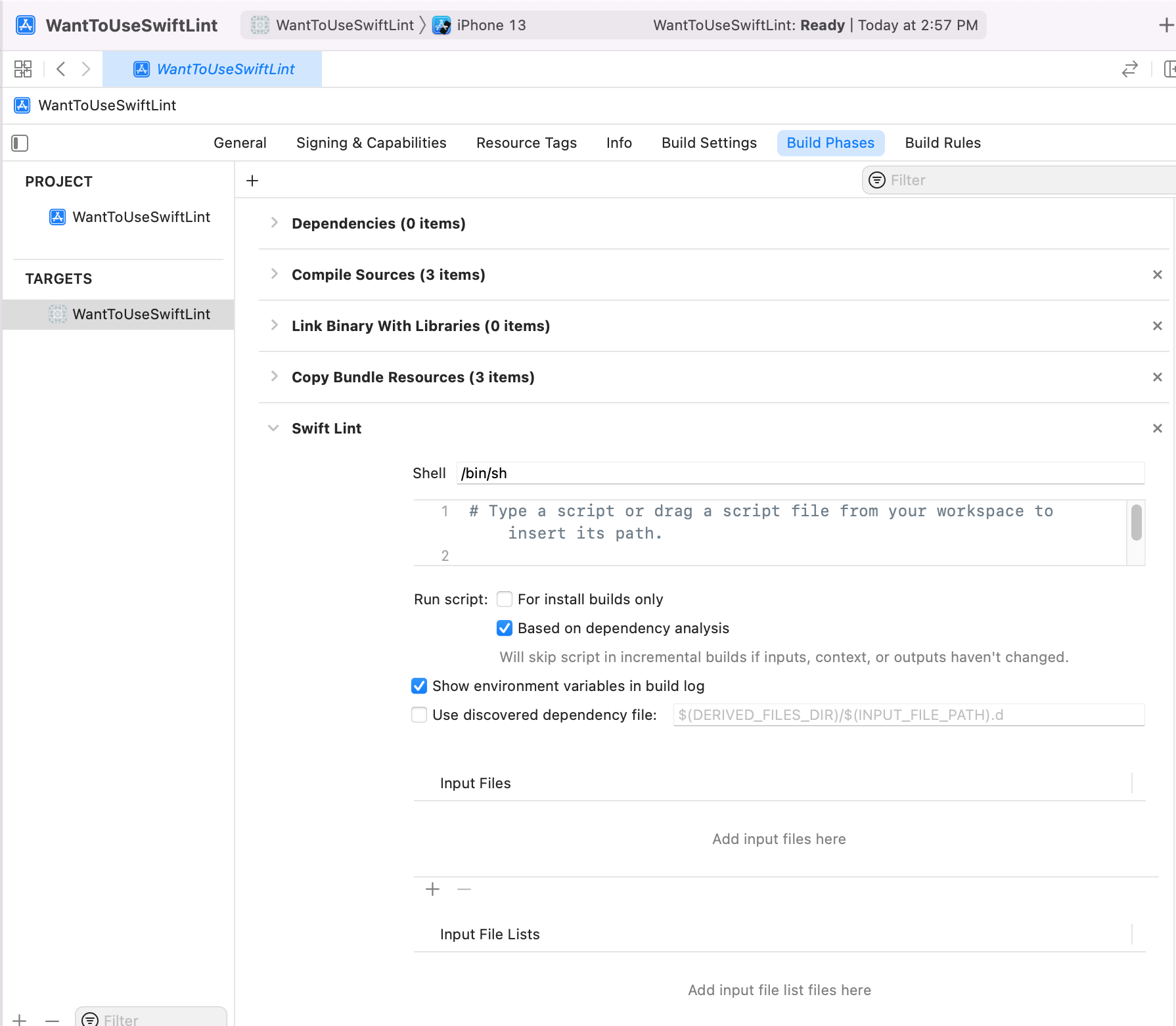This screenshot has height=1026, width=1176.
Task: Select the WantToUseSwiftLint project in sidebar
Action: [130, 217]
